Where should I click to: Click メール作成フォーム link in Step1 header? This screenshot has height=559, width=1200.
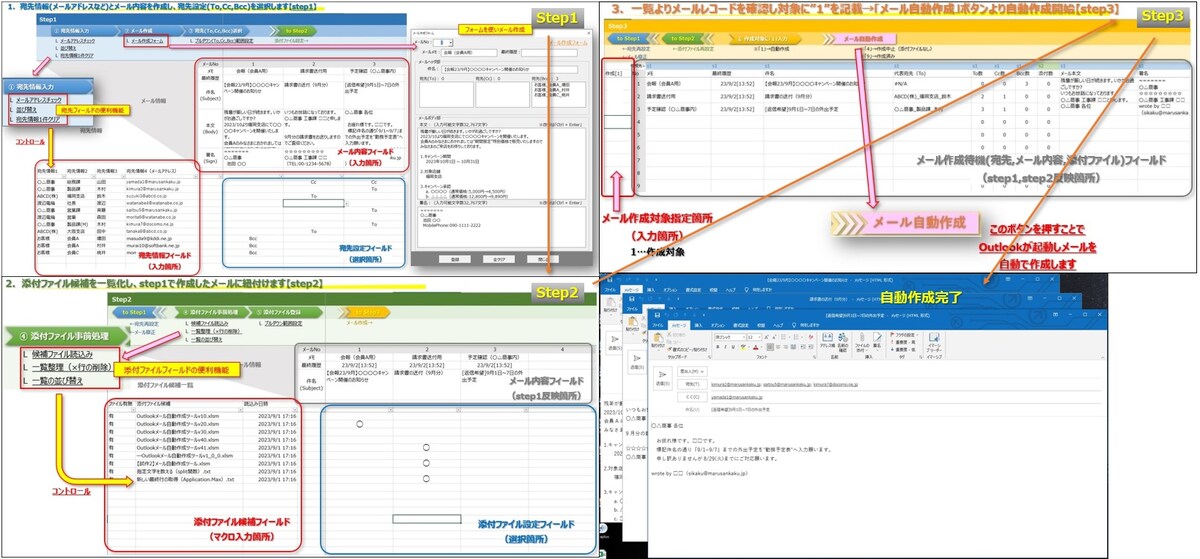(147, 41)
